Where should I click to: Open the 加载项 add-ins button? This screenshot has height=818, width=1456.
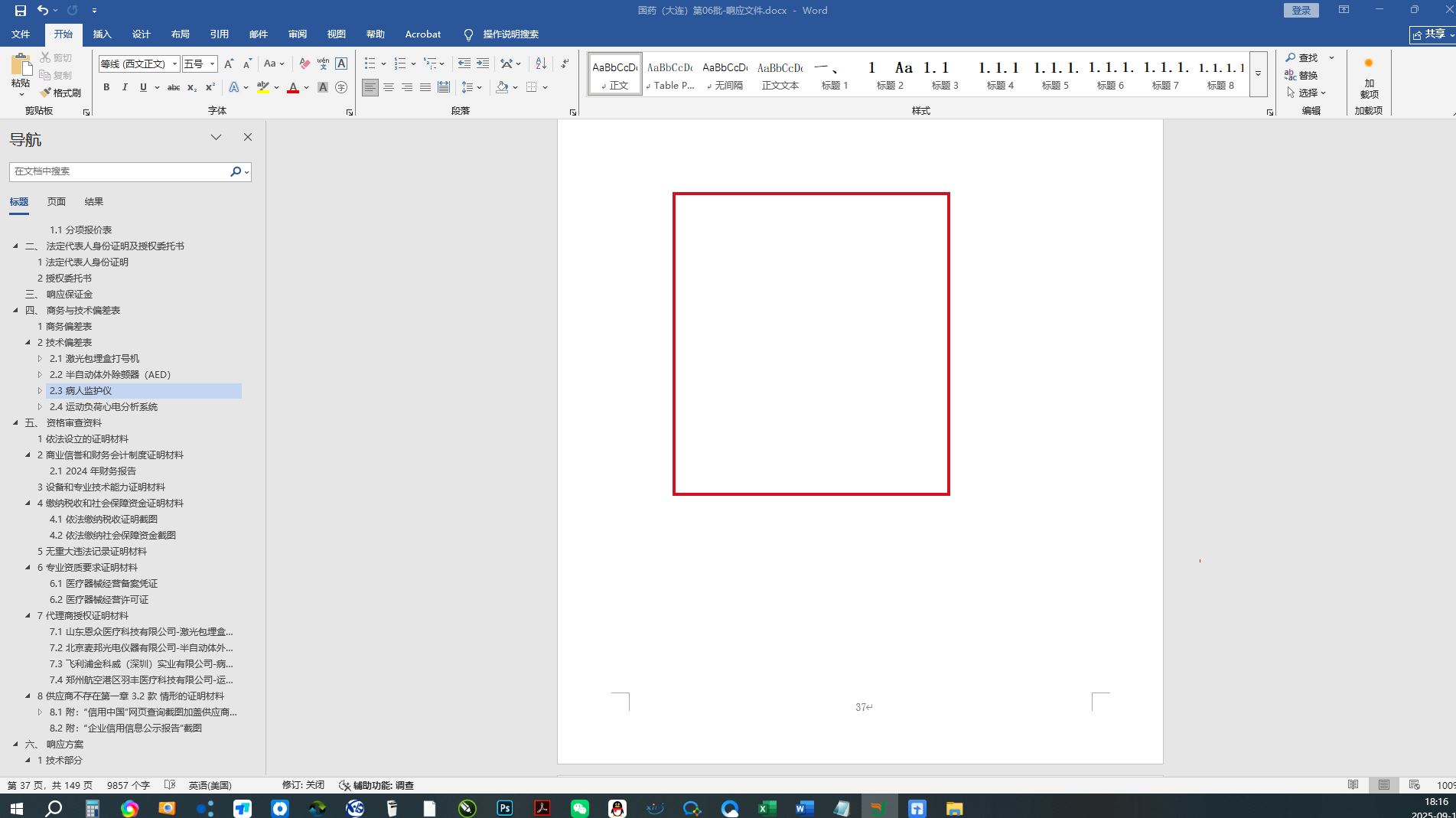[x=1369, y=78]
